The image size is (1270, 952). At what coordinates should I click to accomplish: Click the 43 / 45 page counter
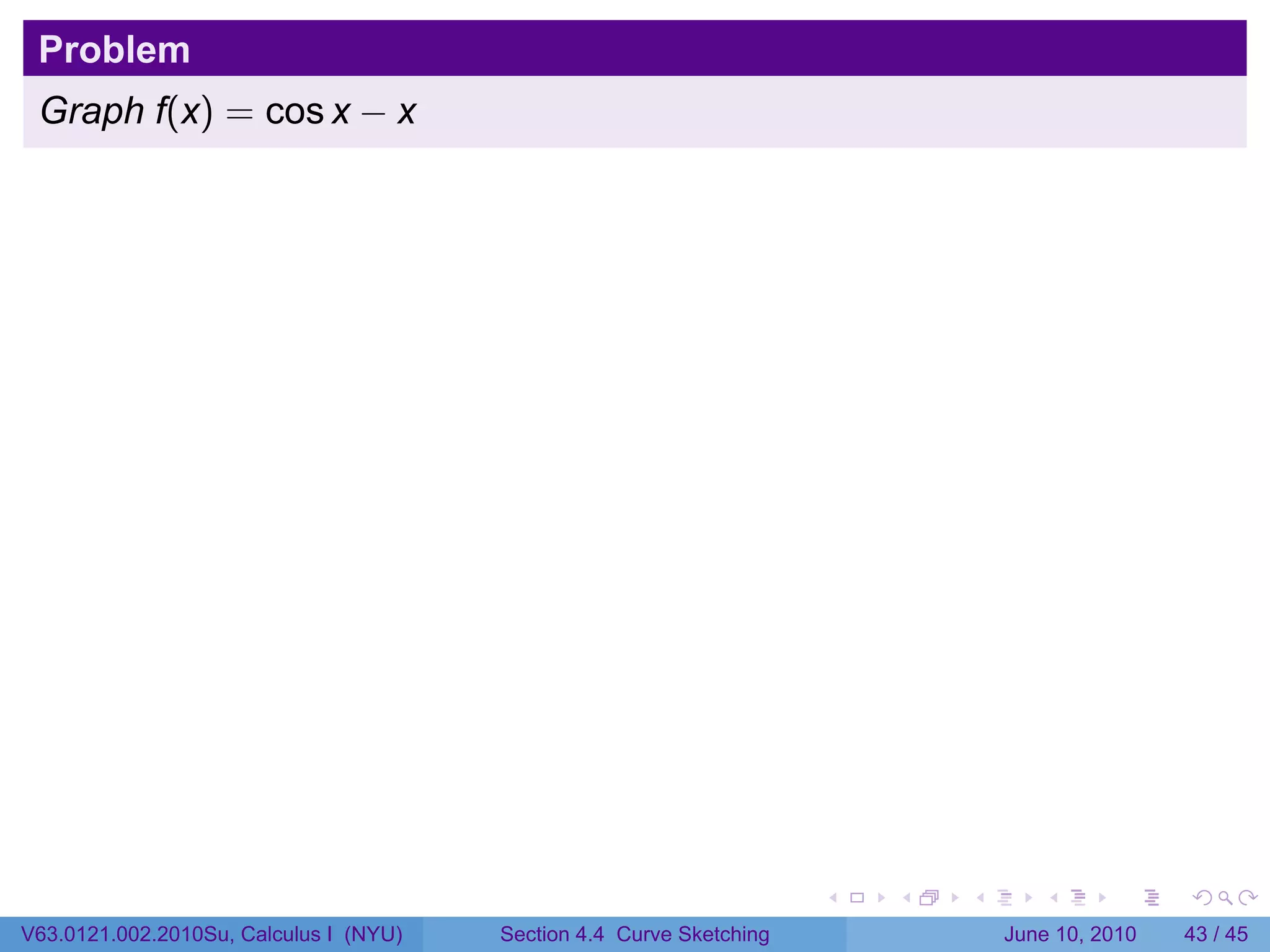point(1215,934)
